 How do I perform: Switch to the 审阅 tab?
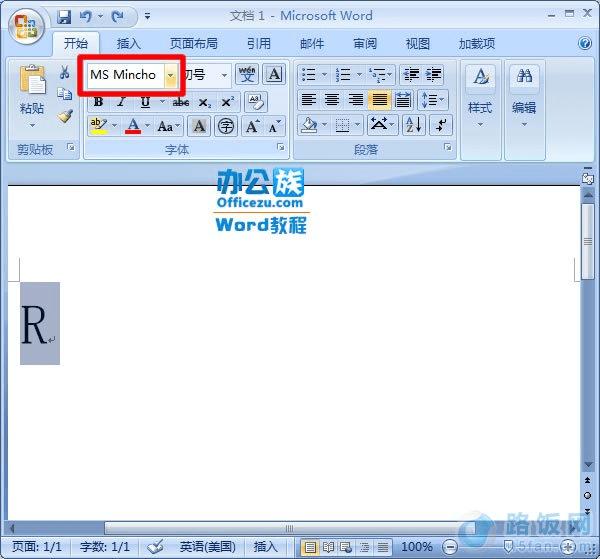click(365, 44)
